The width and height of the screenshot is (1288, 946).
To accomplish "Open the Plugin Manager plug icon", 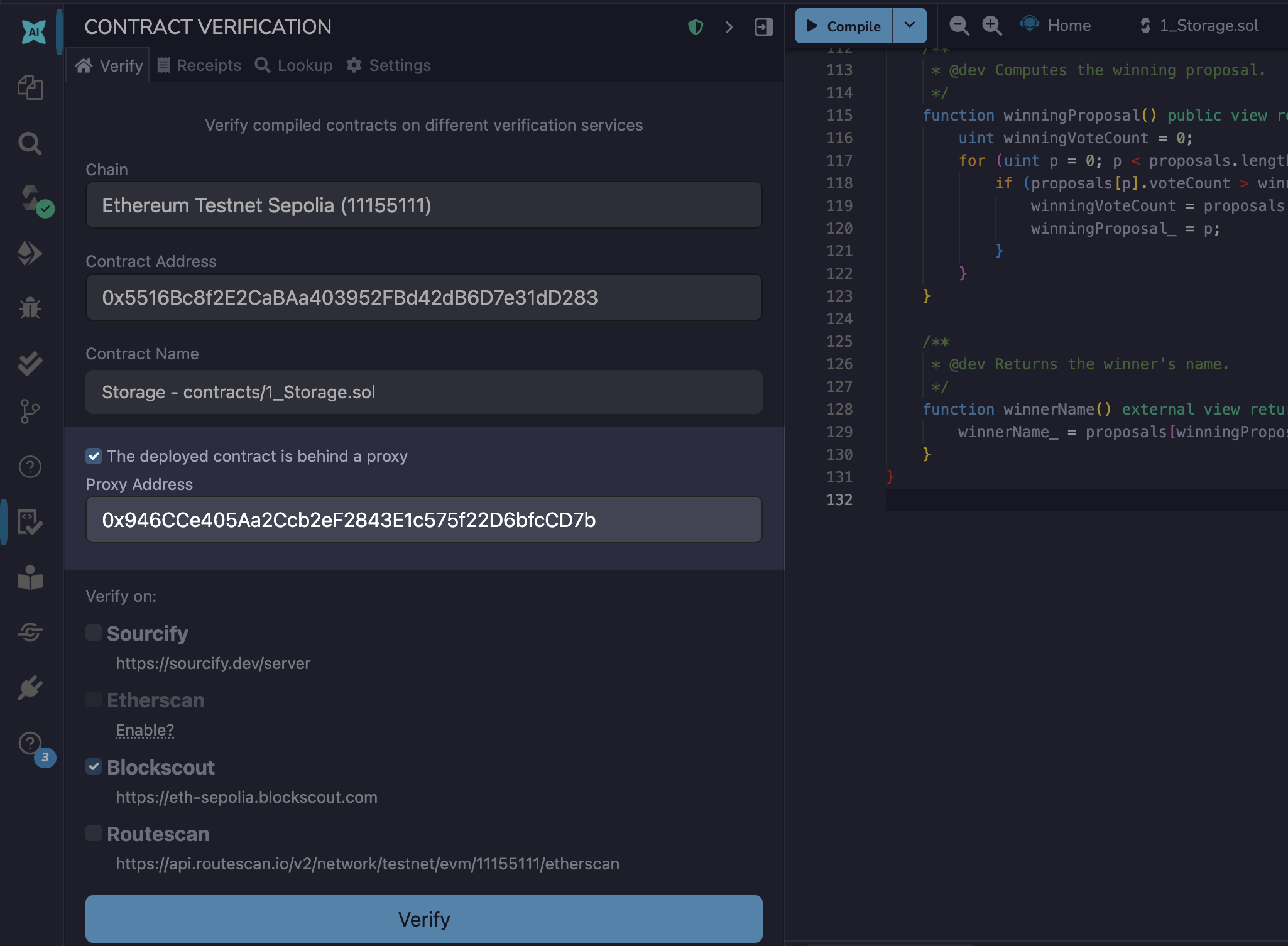I will 30,688.
